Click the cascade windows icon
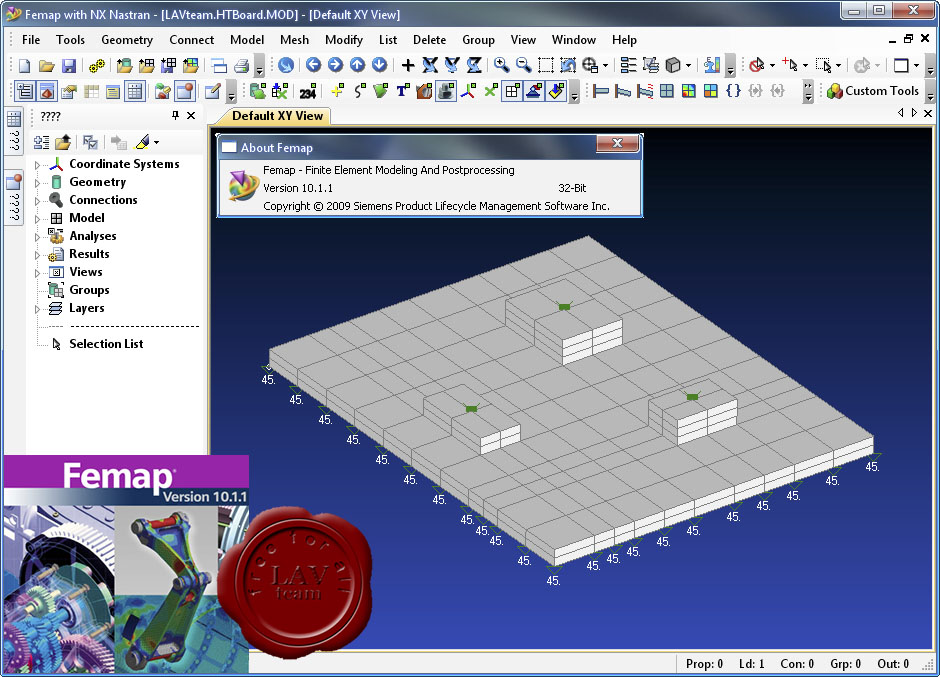Screen dimensions: 940x677 point(219,65)
